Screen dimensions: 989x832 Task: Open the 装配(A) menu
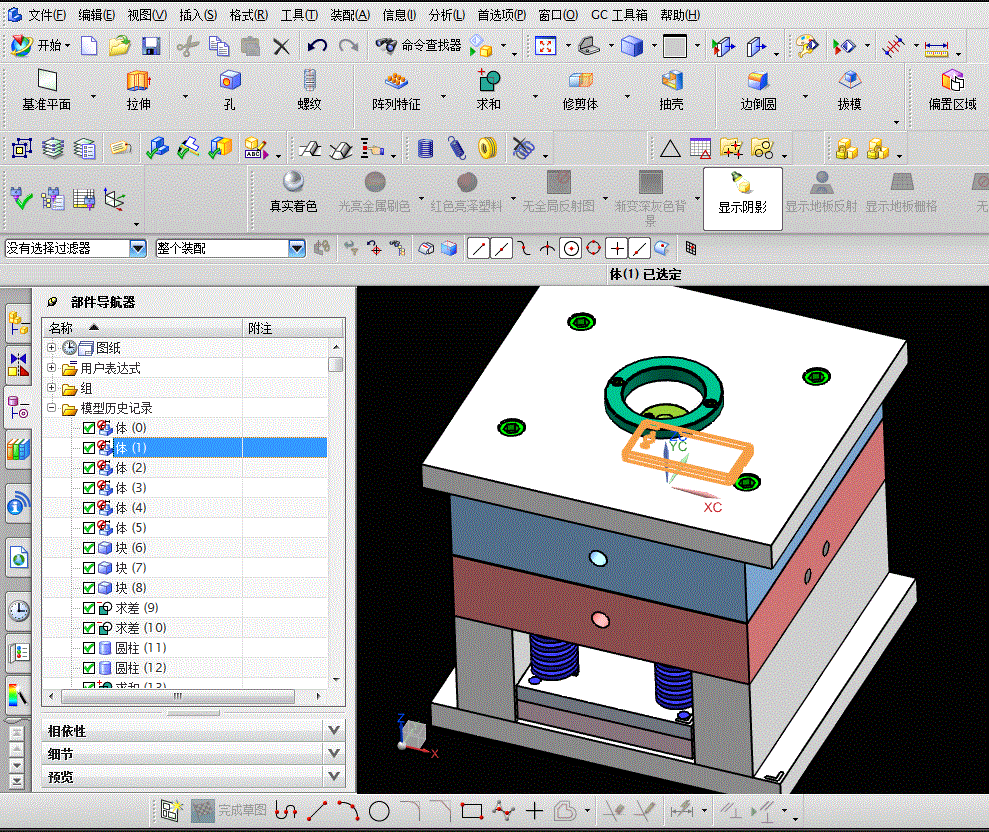coord(350,15)
